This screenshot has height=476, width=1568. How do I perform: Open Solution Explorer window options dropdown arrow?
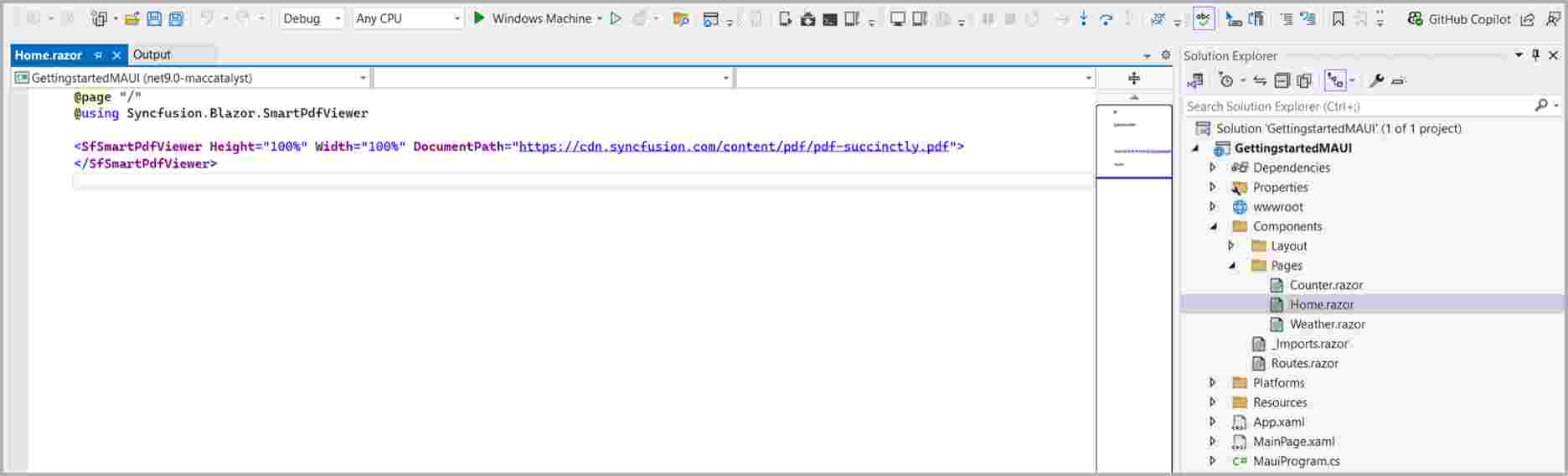(1519, 54)
